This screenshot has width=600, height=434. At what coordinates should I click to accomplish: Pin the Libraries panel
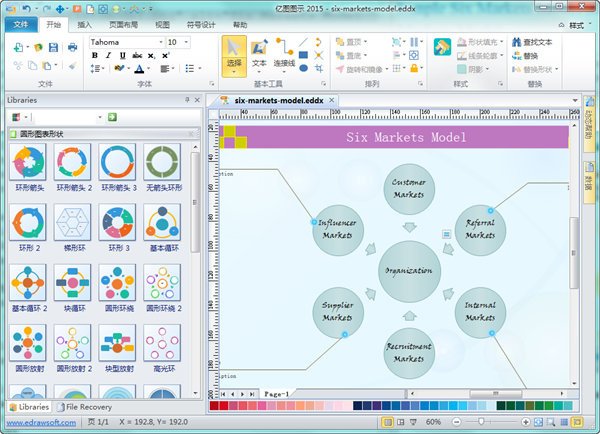186,101
